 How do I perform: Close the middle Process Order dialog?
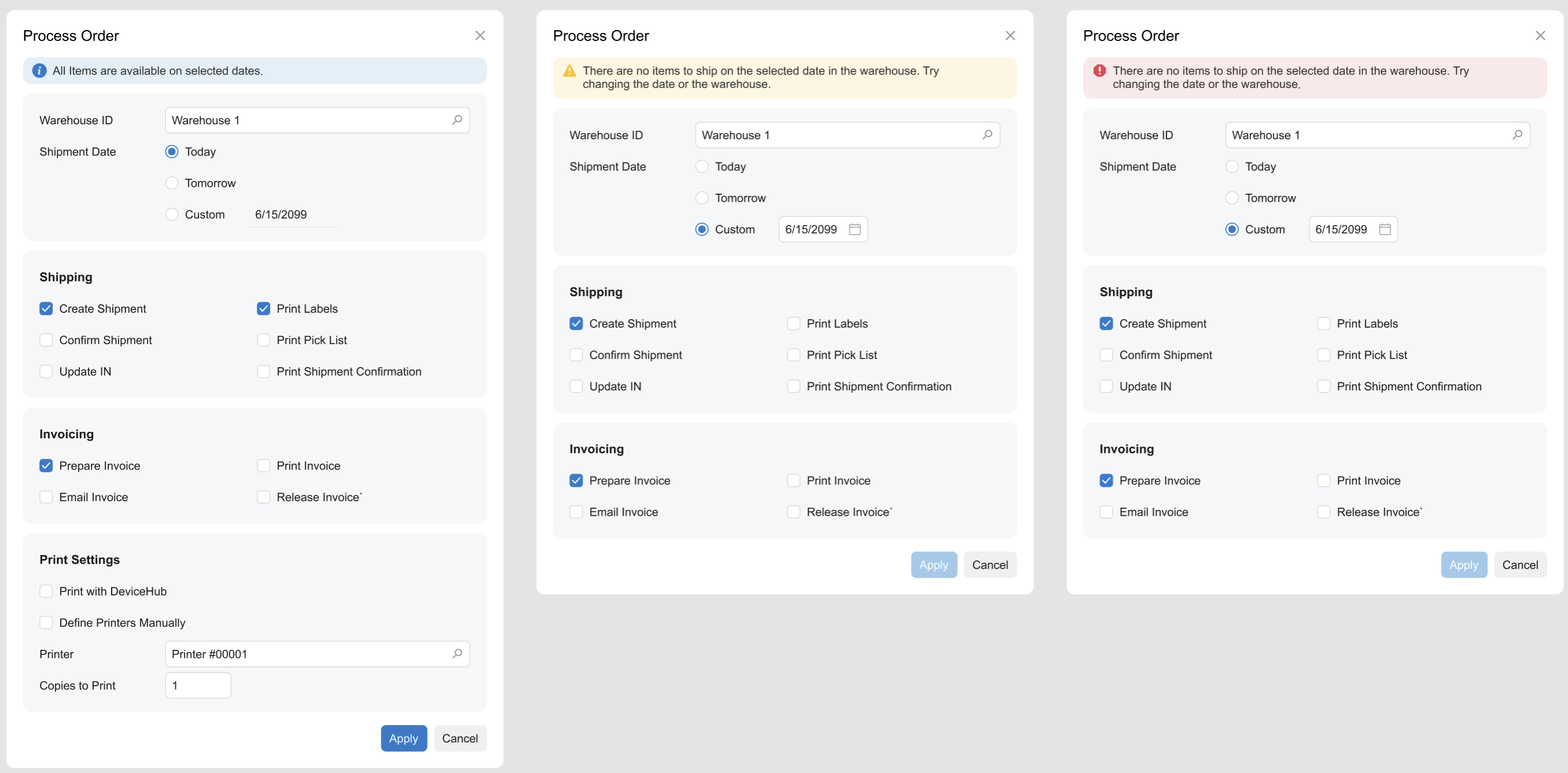[1010, 36]
